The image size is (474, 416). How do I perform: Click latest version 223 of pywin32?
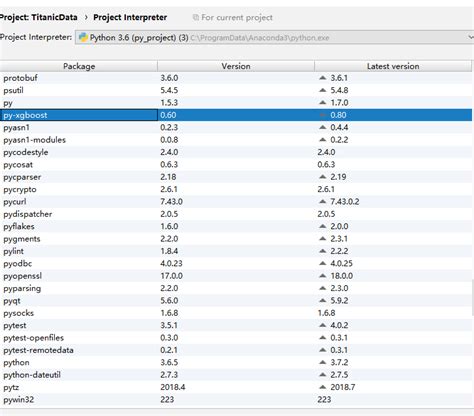324,399
